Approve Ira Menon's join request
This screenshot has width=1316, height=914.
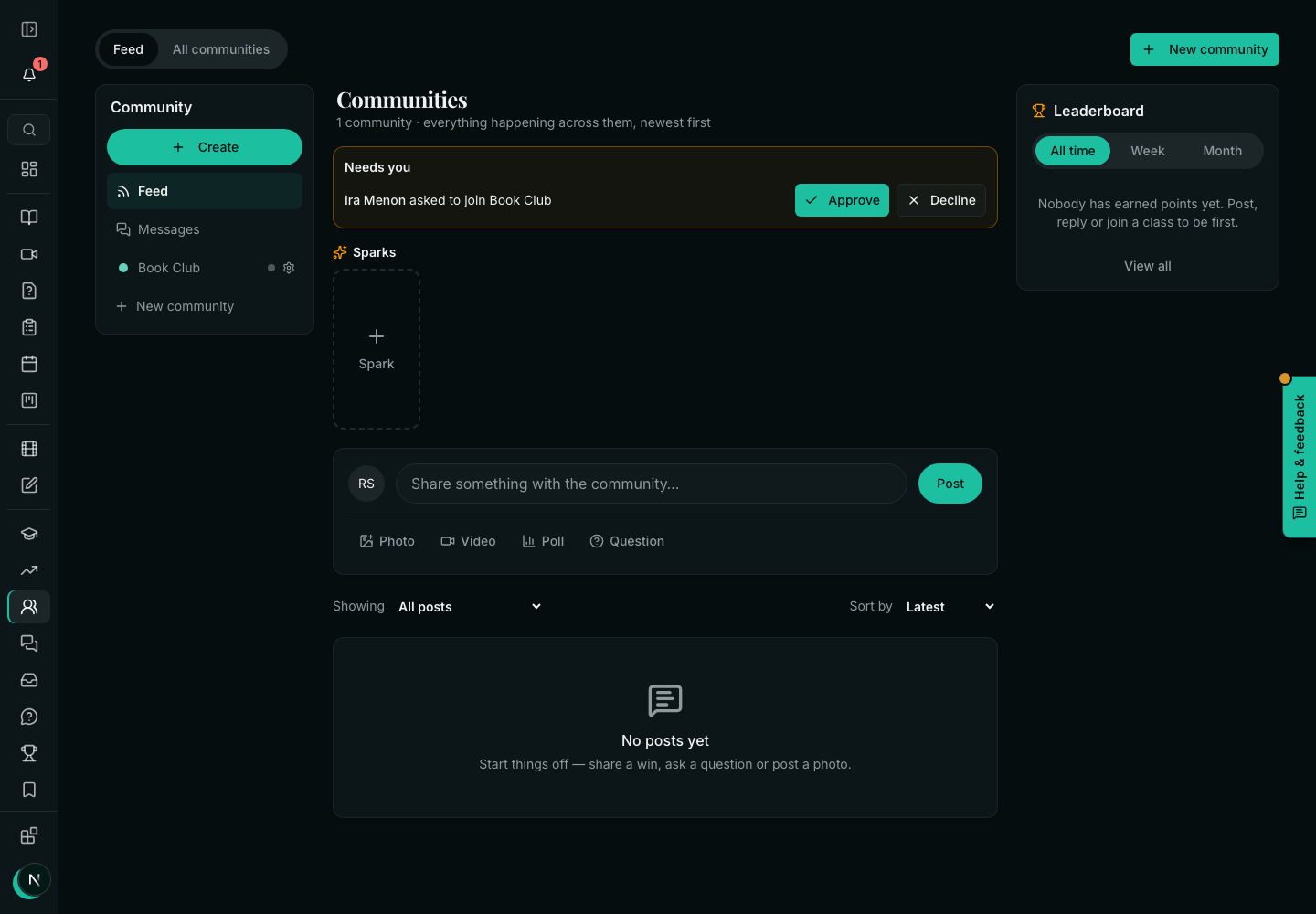point(842,200)
